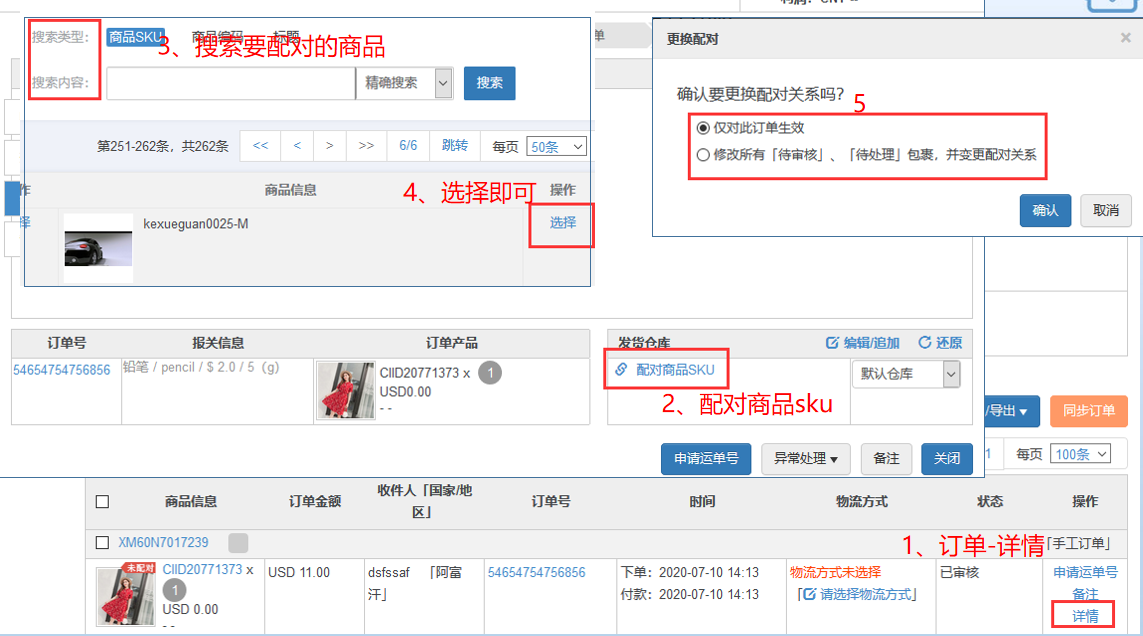The width and height of the screenshot is (1143, 636).
Task: Select 修改所有待审核待处理包裹 radio option
Action: coord(703,155)
